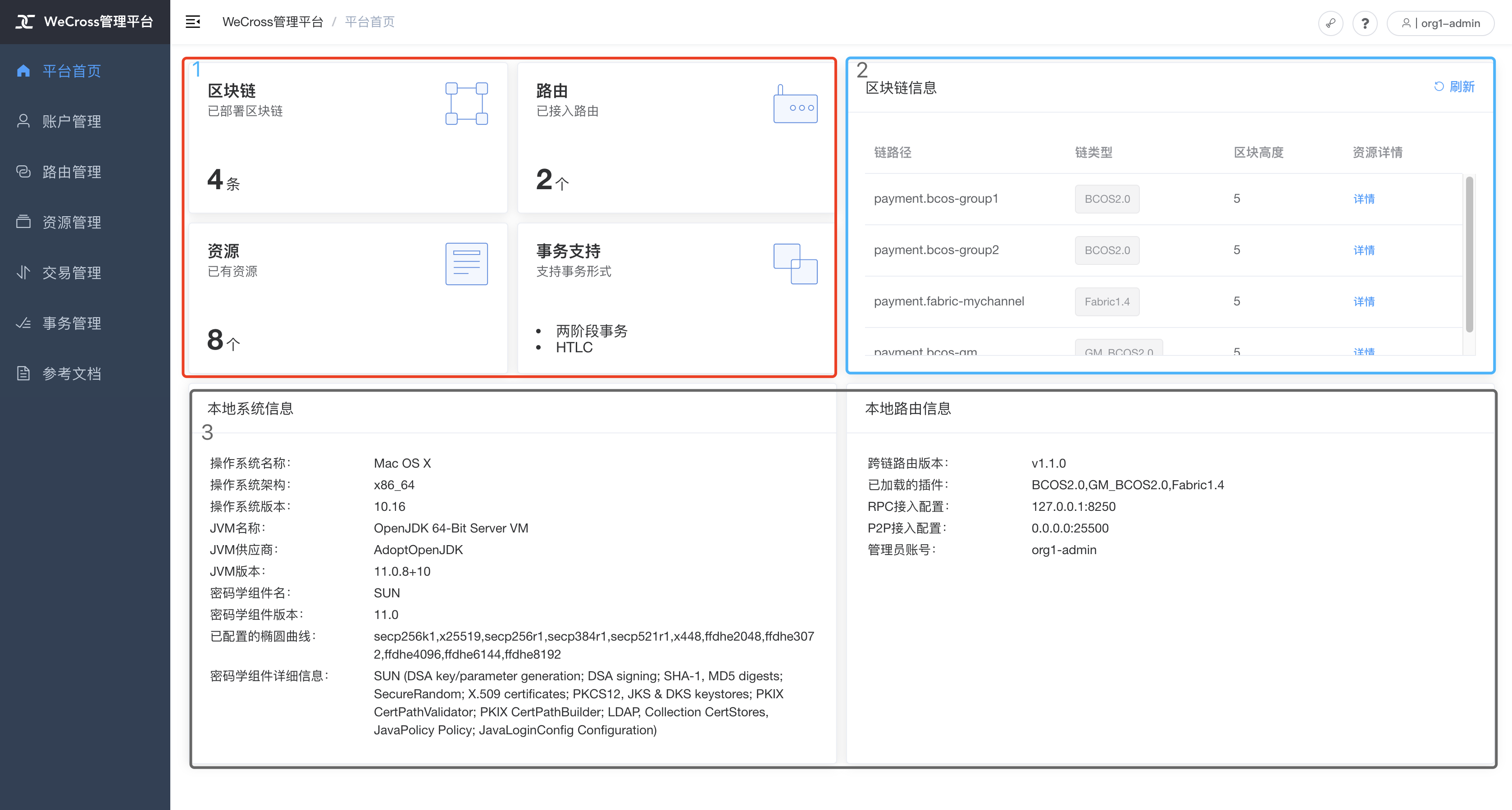This screenshot has width=1512, height=810.
Task: Click the v1.1.0 router version value
Action: 1049,463
